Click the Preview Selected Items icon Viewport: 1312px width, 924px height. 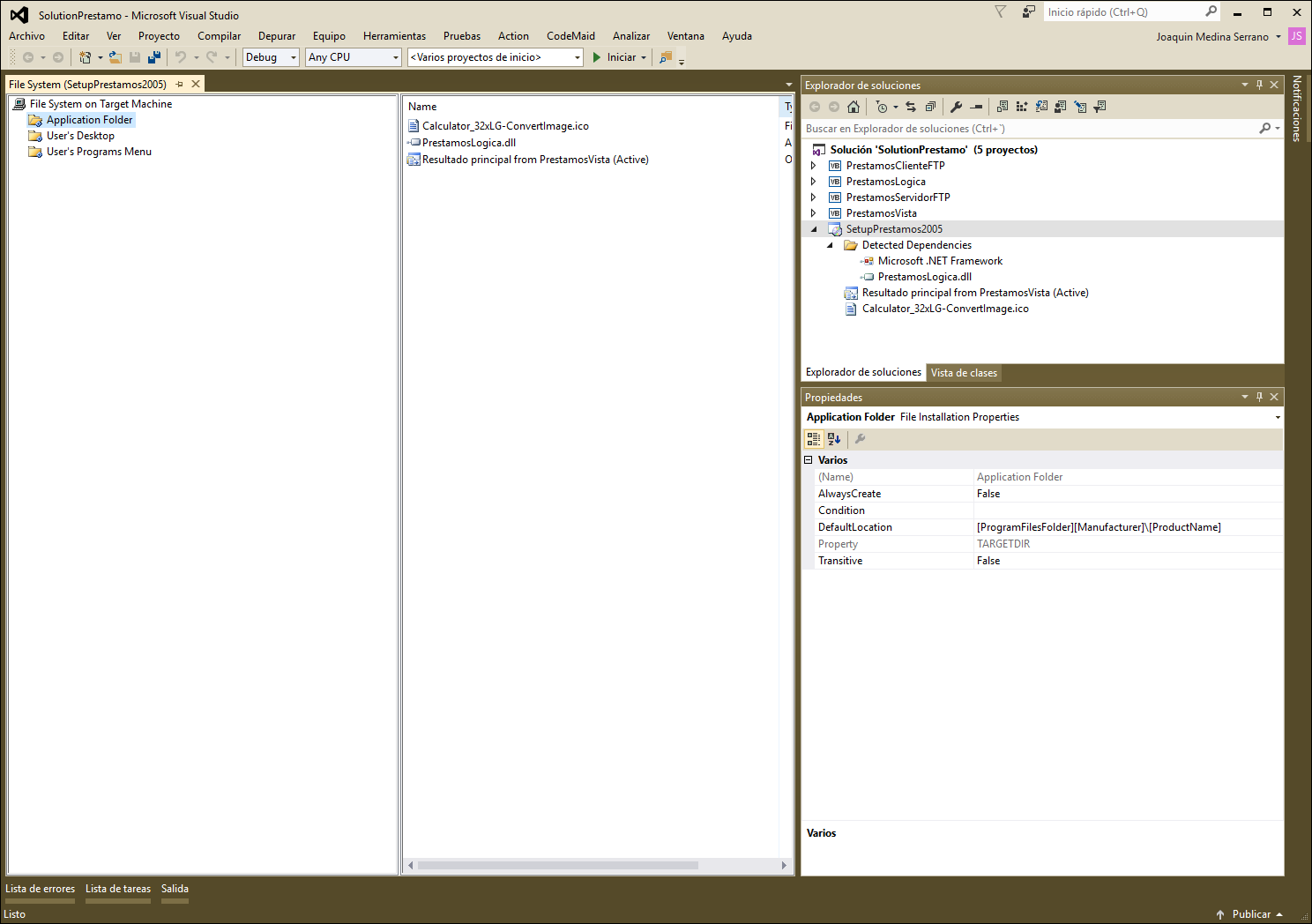976,107
